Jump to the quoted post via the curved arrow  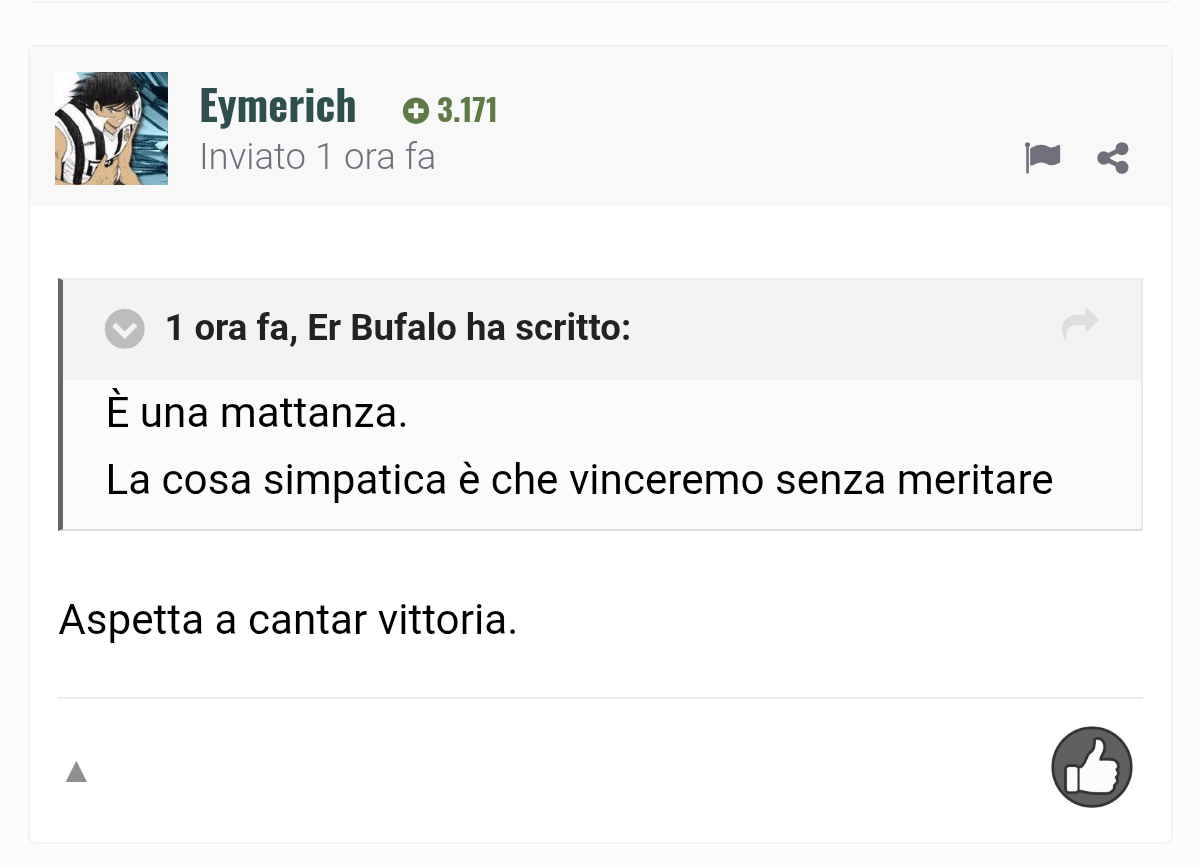pyautogui.click(x=1080, y=324)
